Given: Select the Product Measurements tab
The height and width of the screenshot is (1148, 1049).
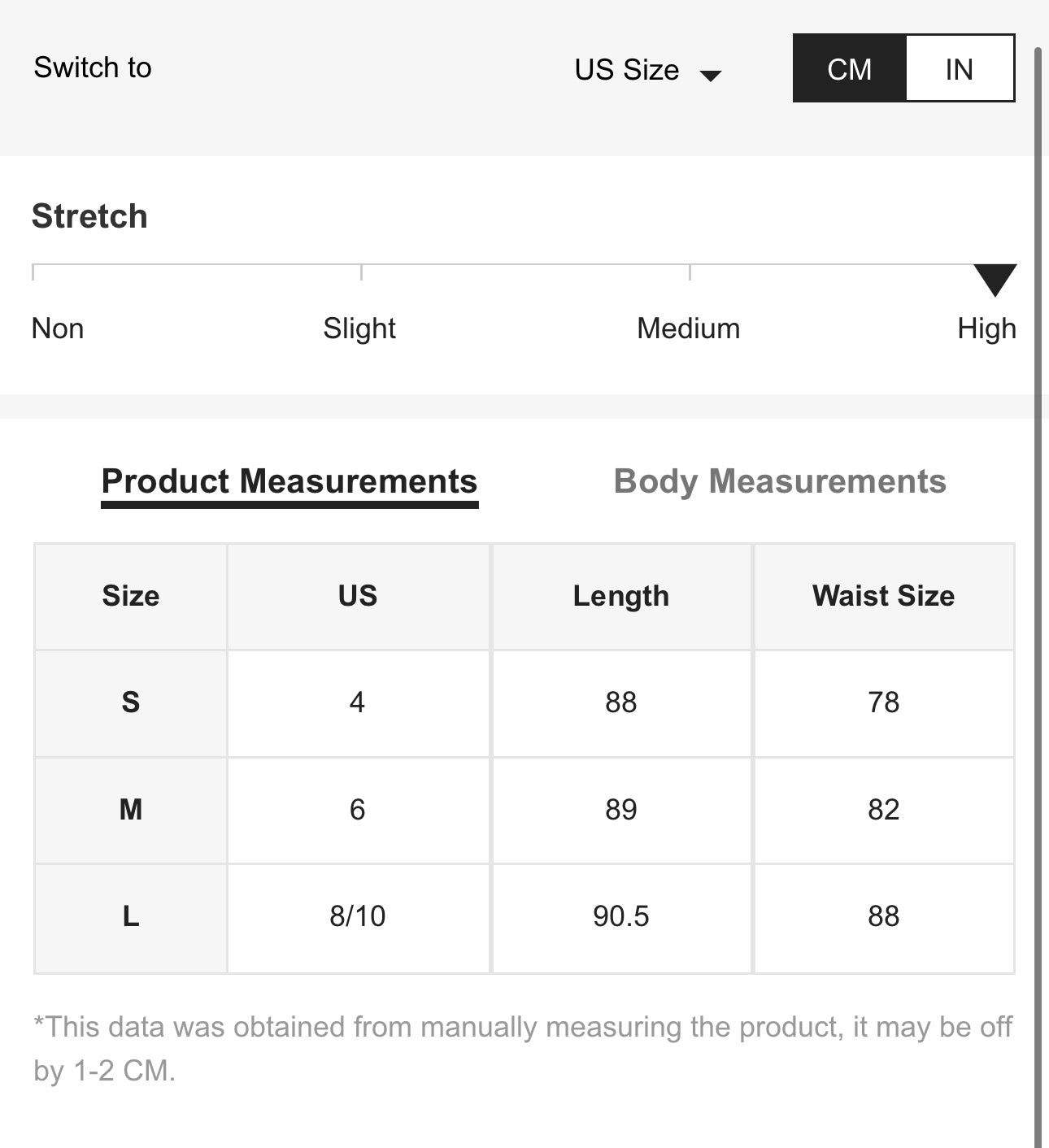Looking at the screenshot, I should coord(289,481).
